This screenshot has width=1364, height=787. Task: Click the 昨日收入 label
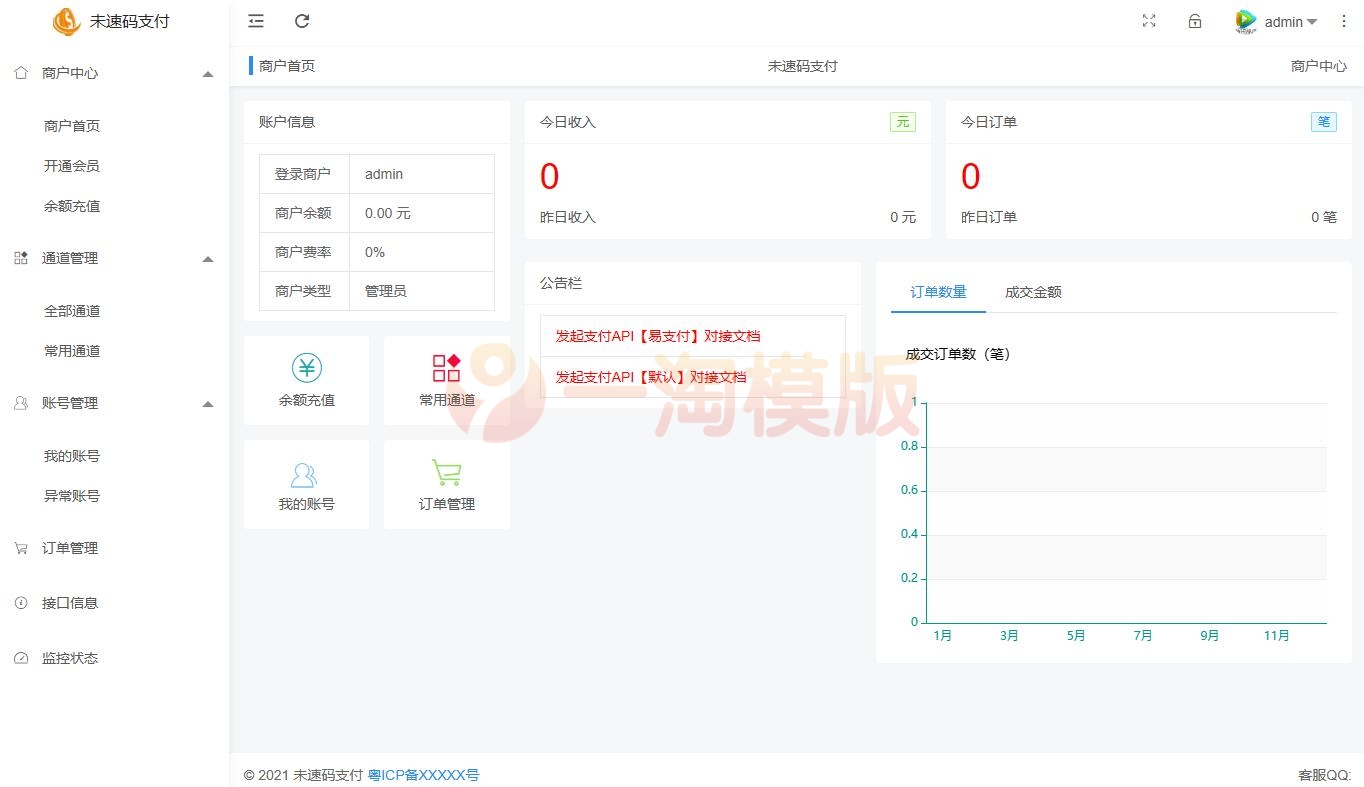(568, 217)
